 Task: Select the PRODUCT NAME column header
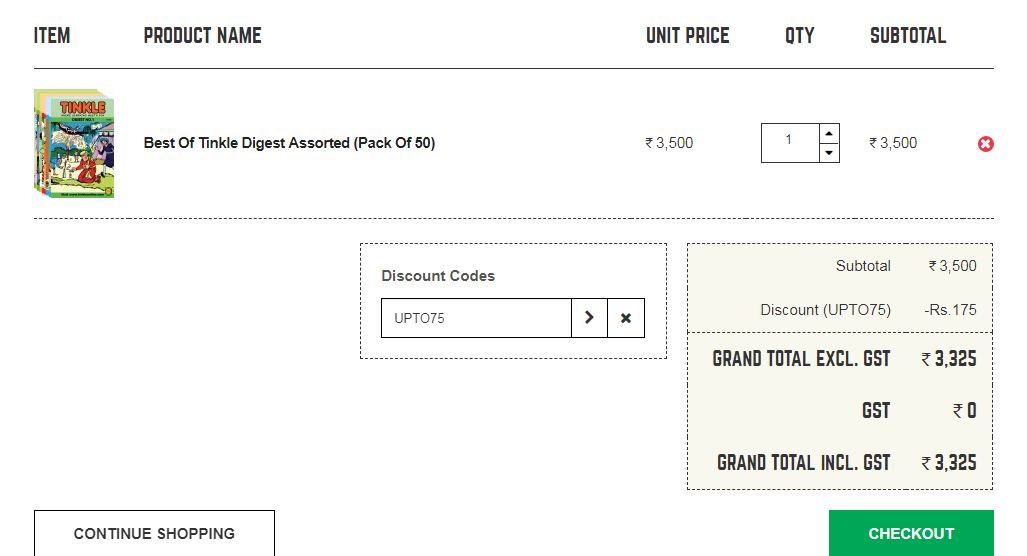pos(202,36)
